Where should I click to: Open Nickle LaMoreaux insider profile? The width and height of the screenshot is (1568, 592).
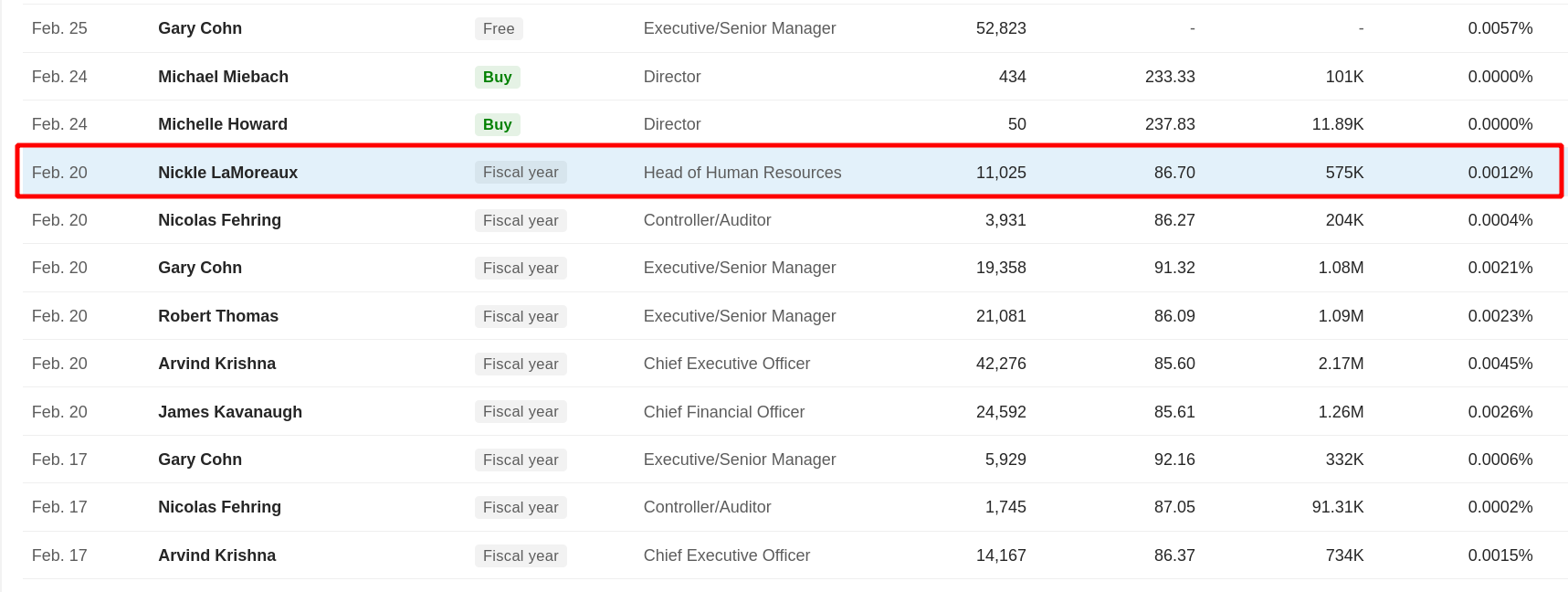pos(227,173)
